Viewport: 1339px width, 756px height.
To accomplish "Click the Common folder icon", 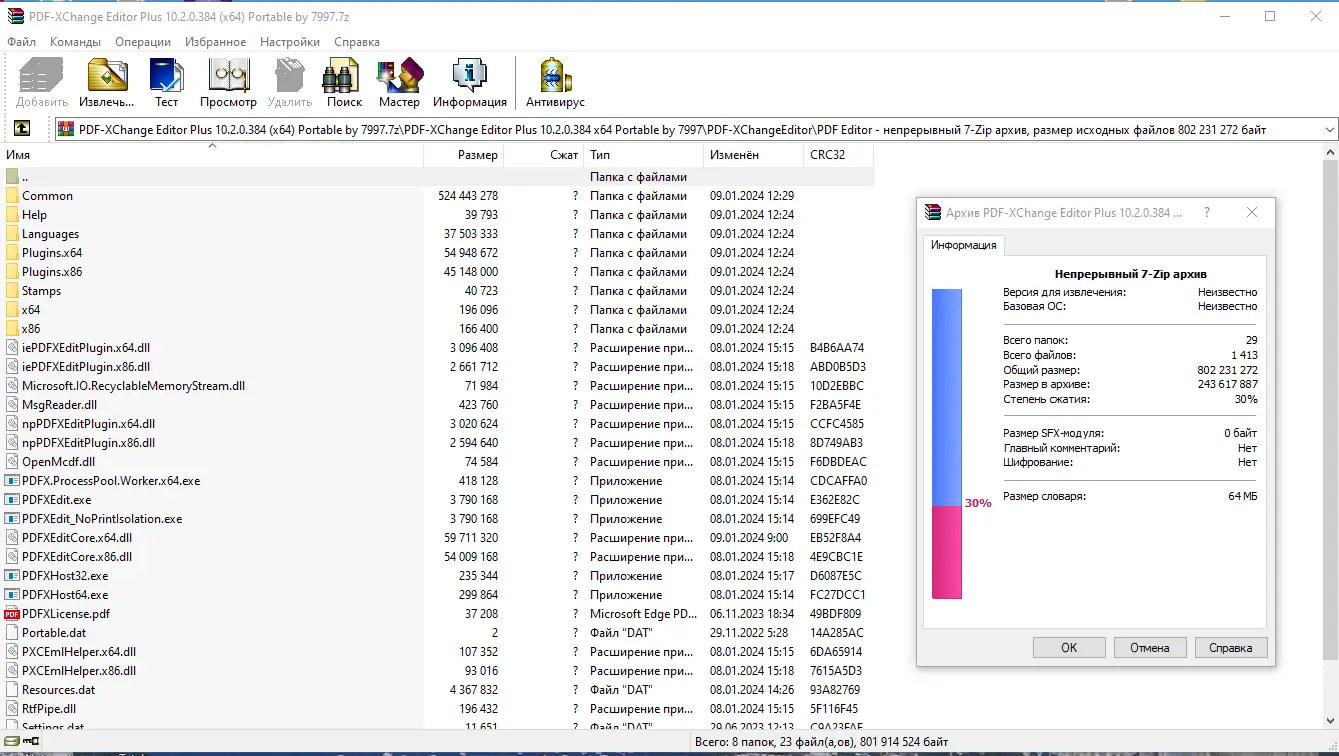I will pyautogui.click(x=12, y=196).
